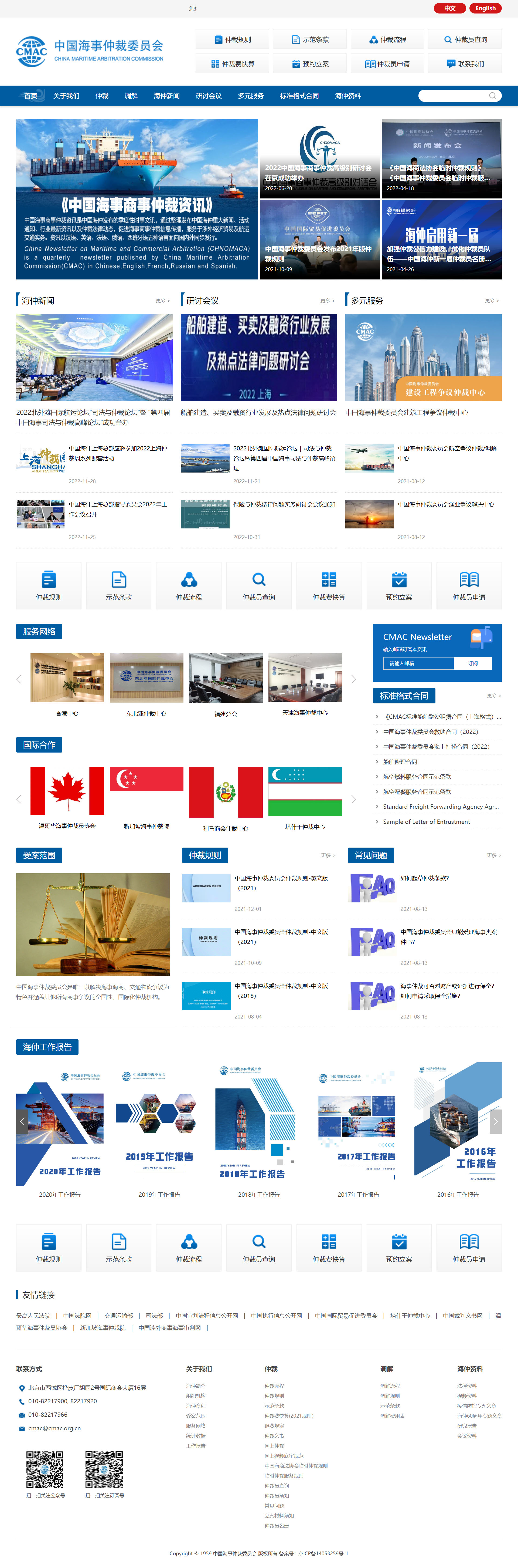Click 仲裁员查询 icon in bottom quick-links row
This screenshot has width=518, height=1568.
coord(259,1248)
